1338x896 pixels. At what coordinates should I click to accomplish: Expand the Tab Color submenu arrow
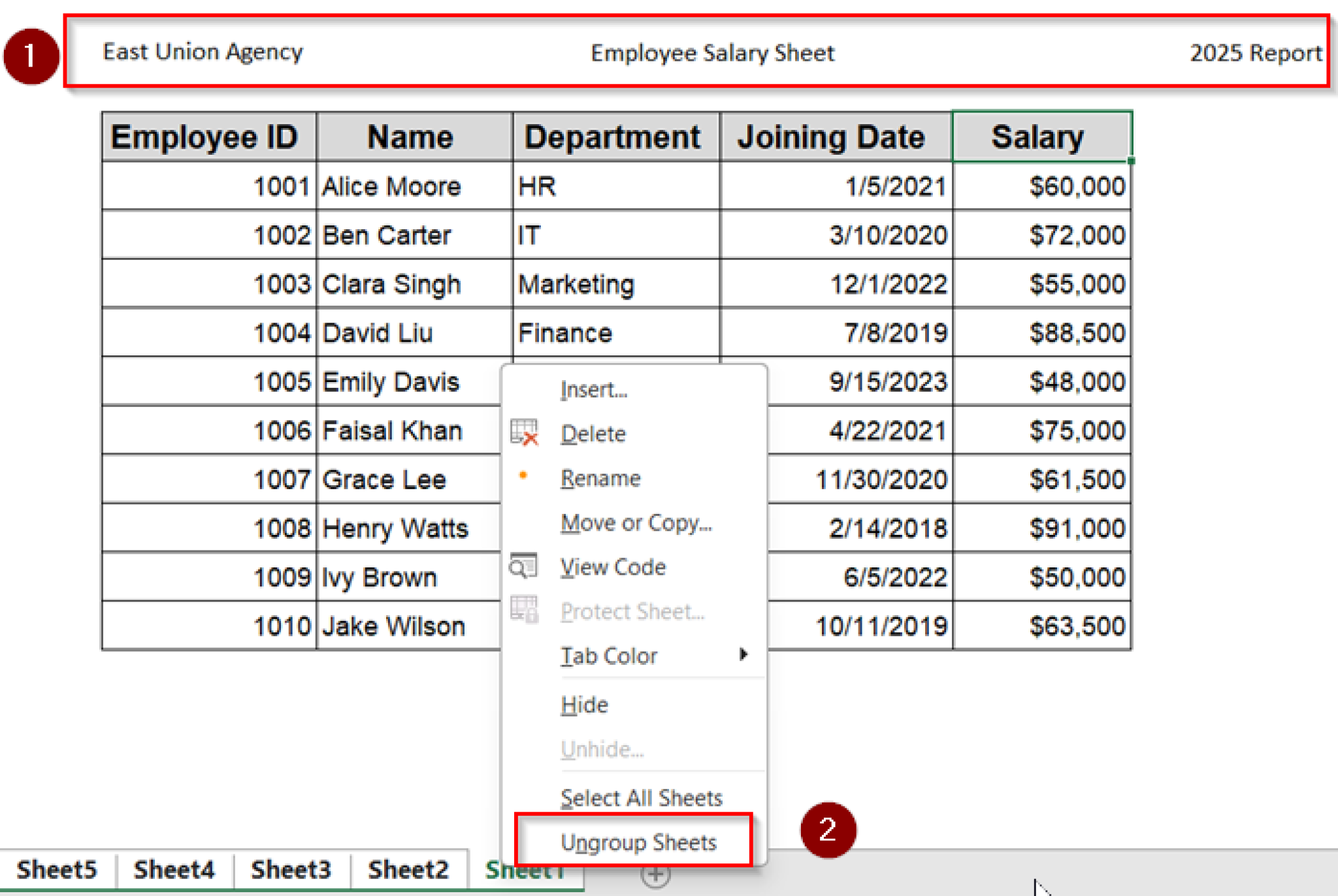tap(744, 655)
